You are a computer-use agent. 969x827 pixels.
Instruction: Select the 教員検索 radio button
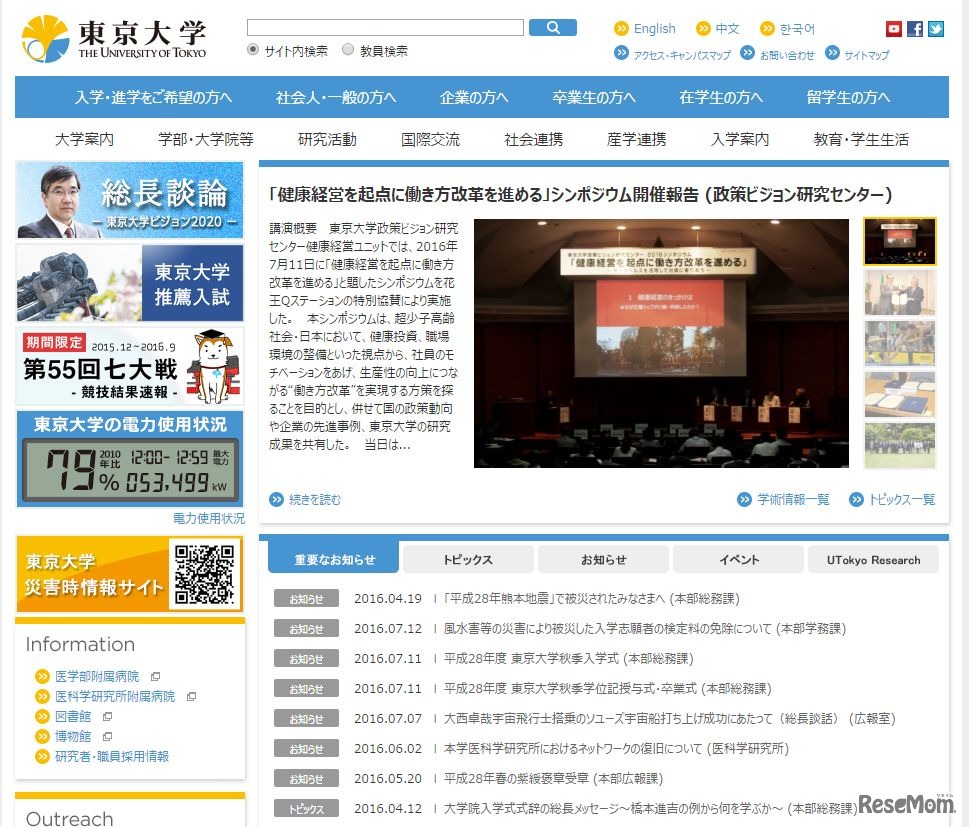pos(348,49)
